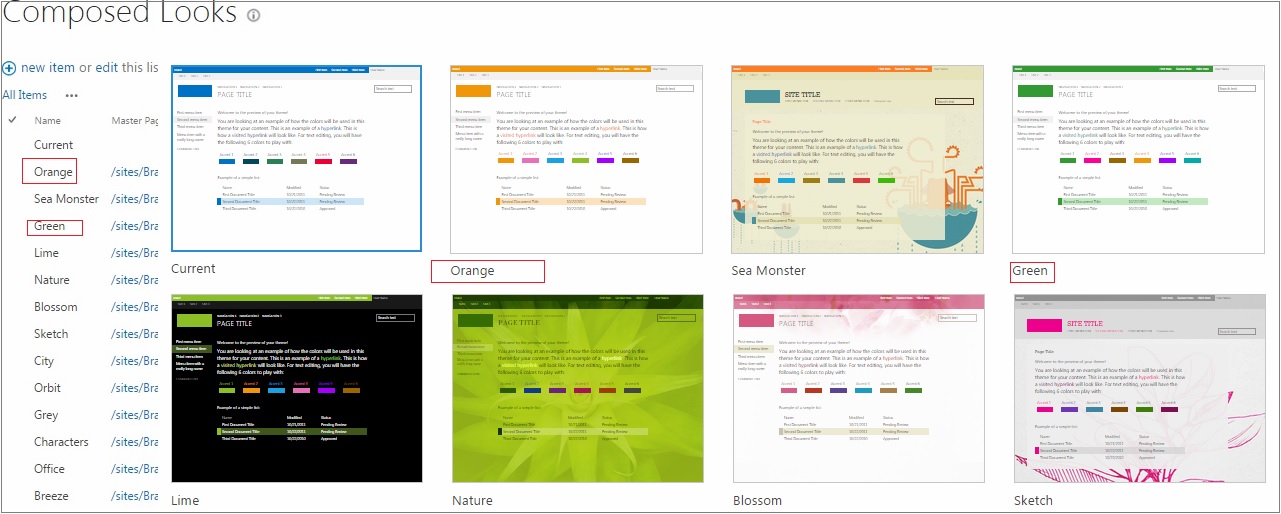
Task: Follow the master page link in the Lime row
Action: pos(135,253)
